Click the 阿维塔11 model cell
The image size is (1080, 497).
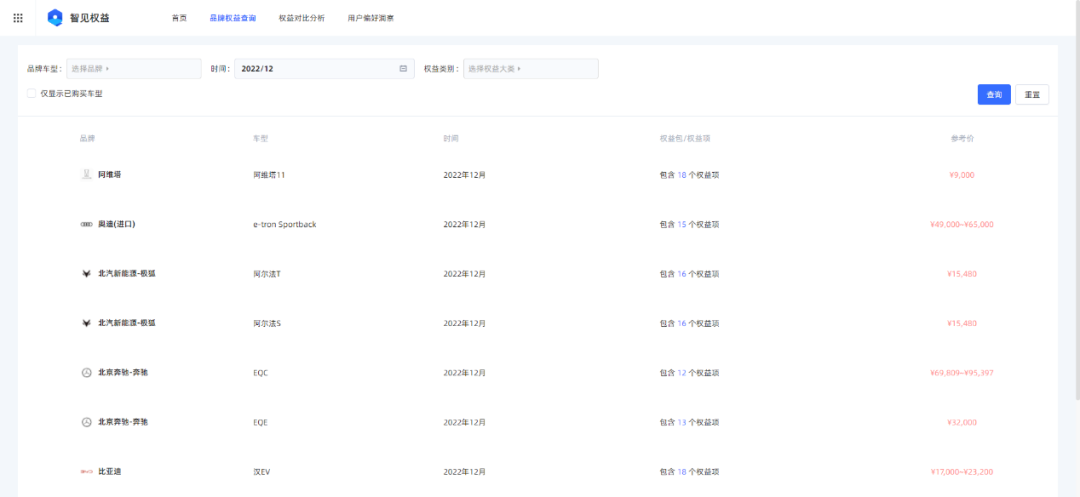point(269,175)
